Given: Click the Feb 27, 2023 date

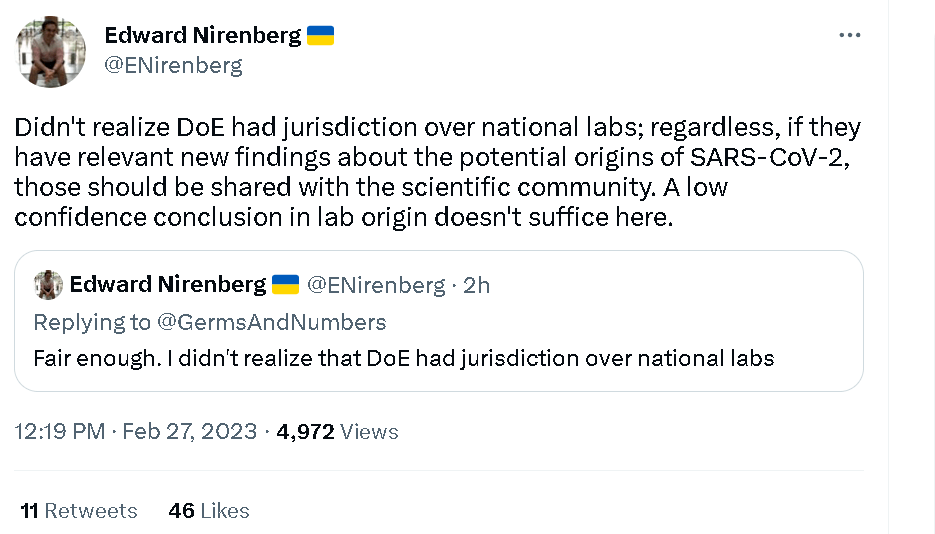Looking at the screenshot, I should pyautogui.click(x=190, y=431).
